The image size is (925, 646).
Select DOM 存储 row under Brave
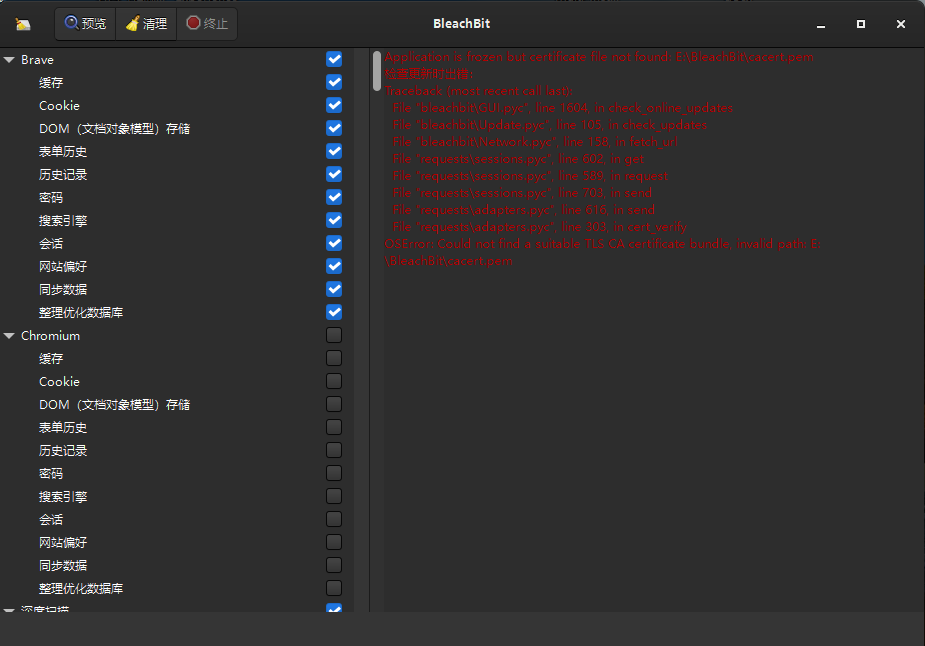tap(114, 129)
